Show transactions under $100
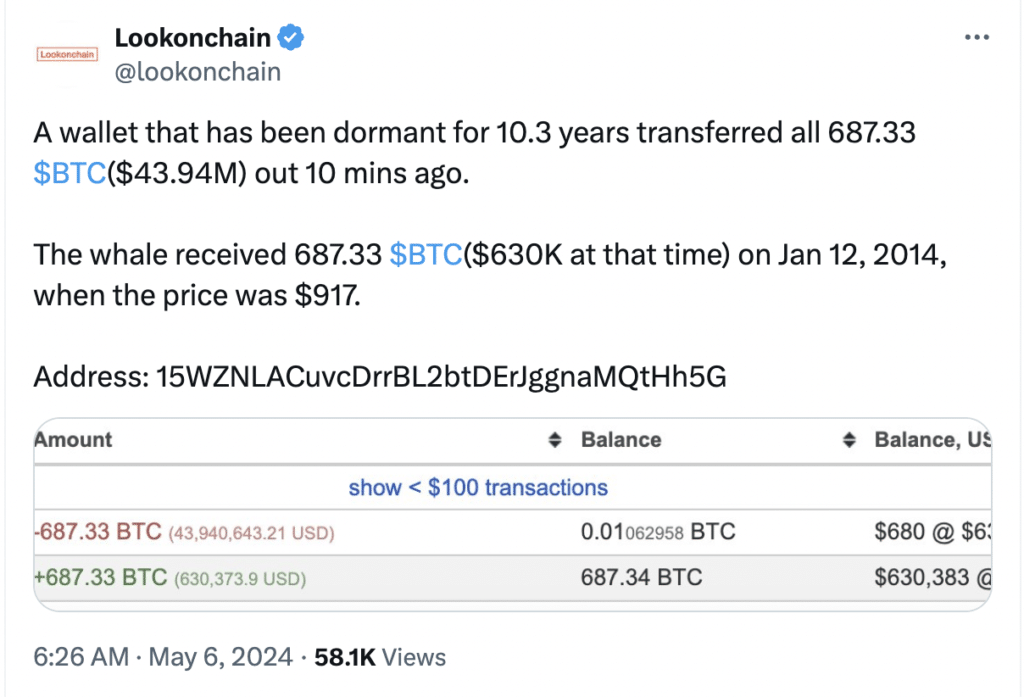 tap(478, 488)
